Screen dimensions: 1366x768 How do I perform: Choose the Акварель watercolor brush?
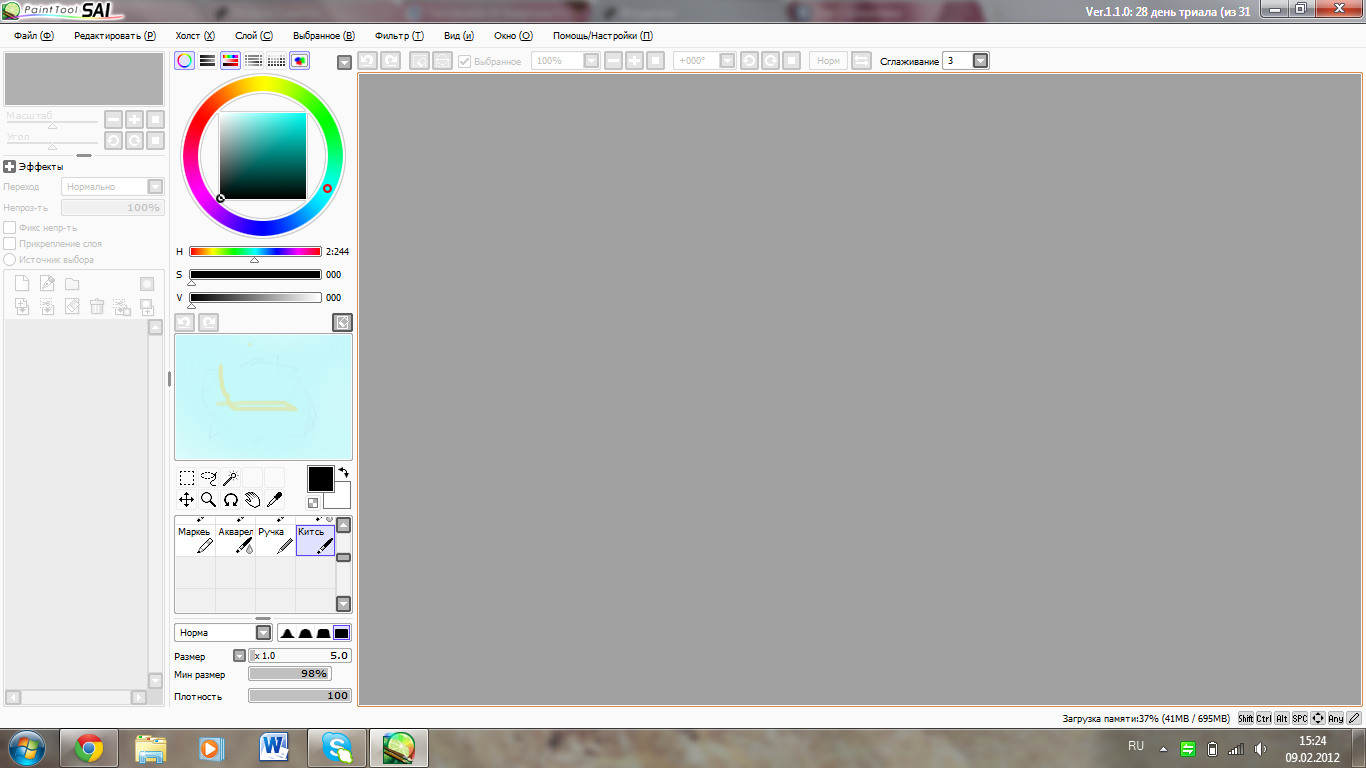click(236, 540)
